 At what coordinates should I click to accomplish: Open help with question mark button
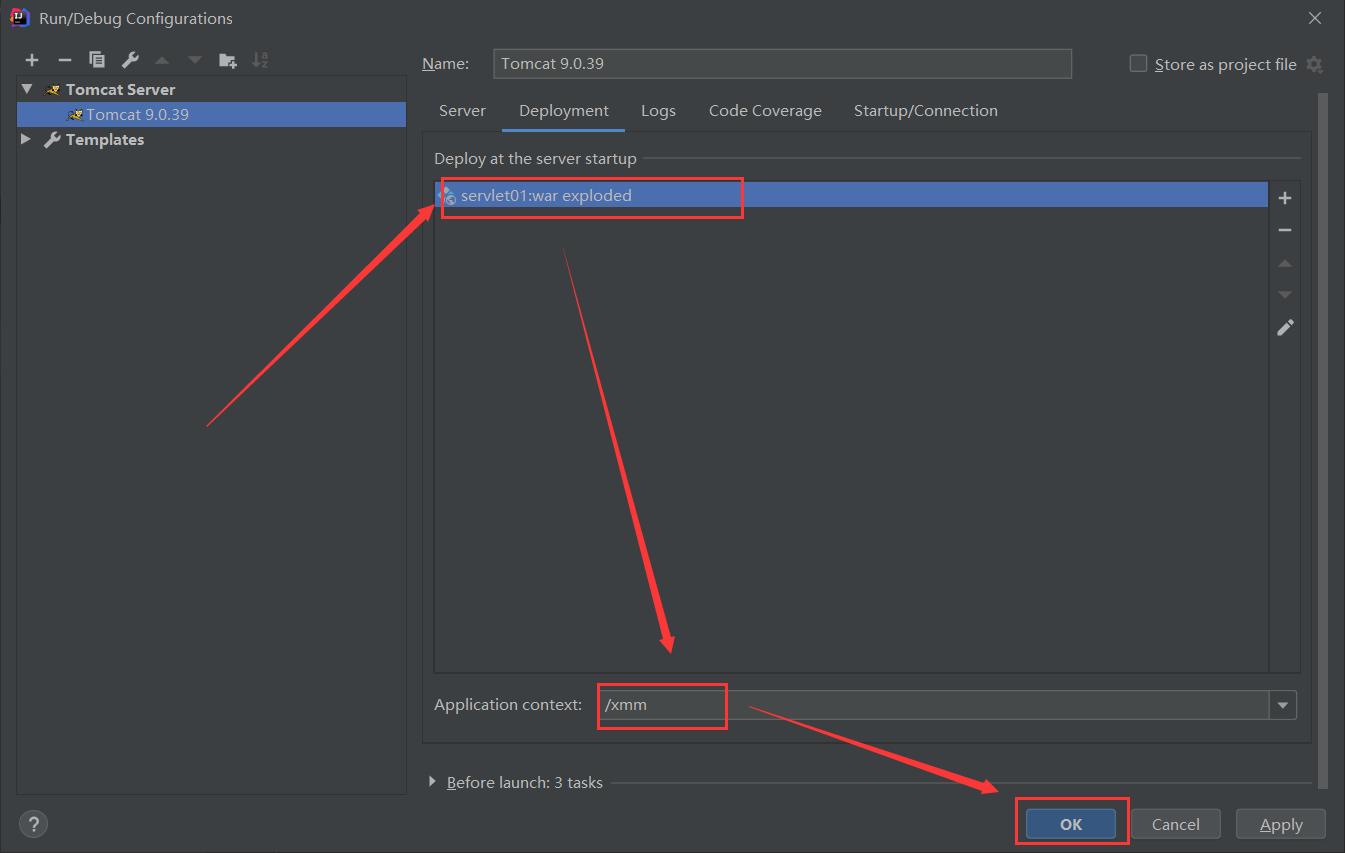(33, 824)
